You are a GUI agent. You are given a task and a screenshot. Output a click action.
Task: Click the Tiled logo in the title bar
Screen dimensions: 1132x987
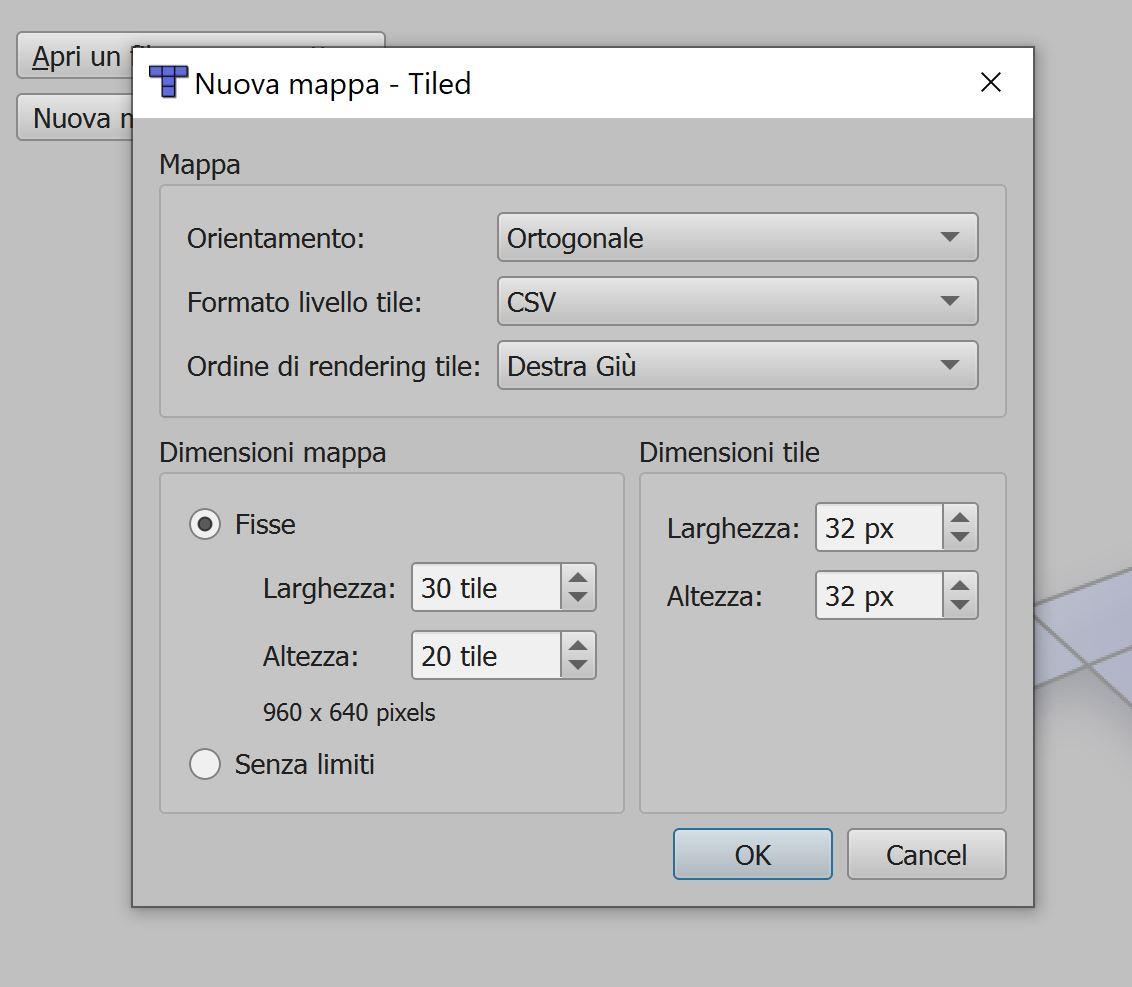167,82
